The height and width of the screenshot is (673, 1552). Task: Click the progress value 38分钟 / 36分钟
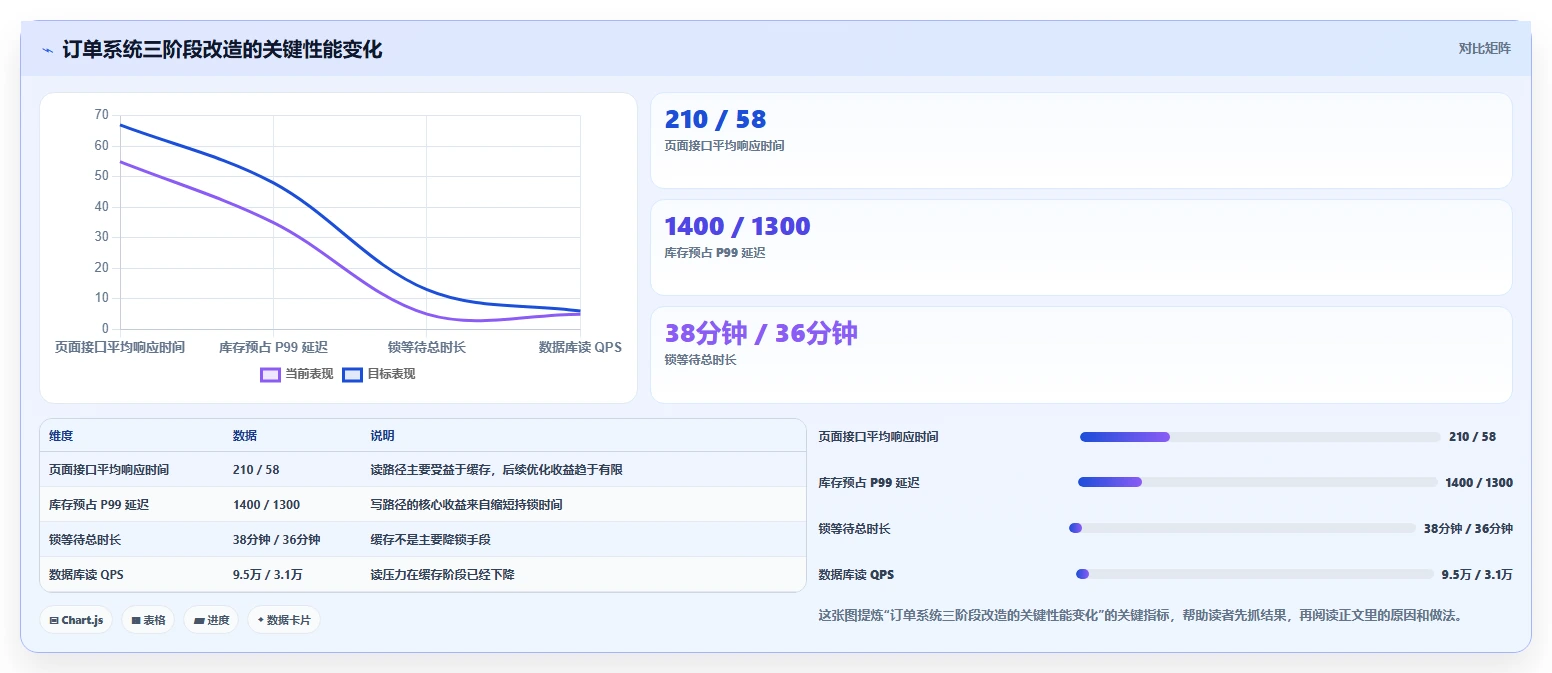point(1468,529)
